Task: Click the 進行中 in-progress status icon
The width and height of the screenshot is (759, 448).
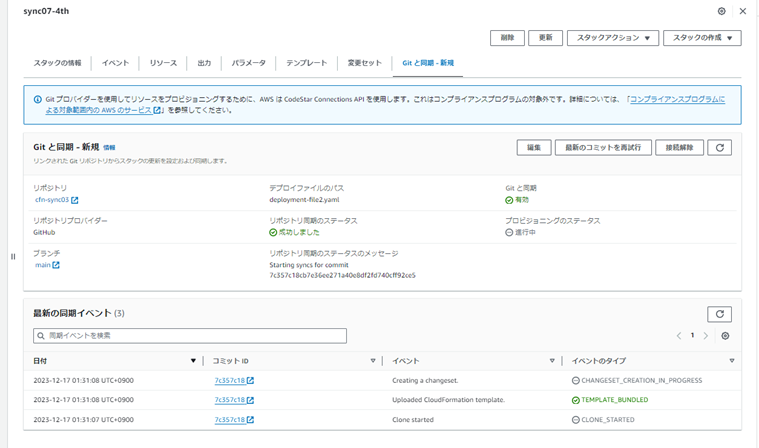Action: (x=509, y=232)
